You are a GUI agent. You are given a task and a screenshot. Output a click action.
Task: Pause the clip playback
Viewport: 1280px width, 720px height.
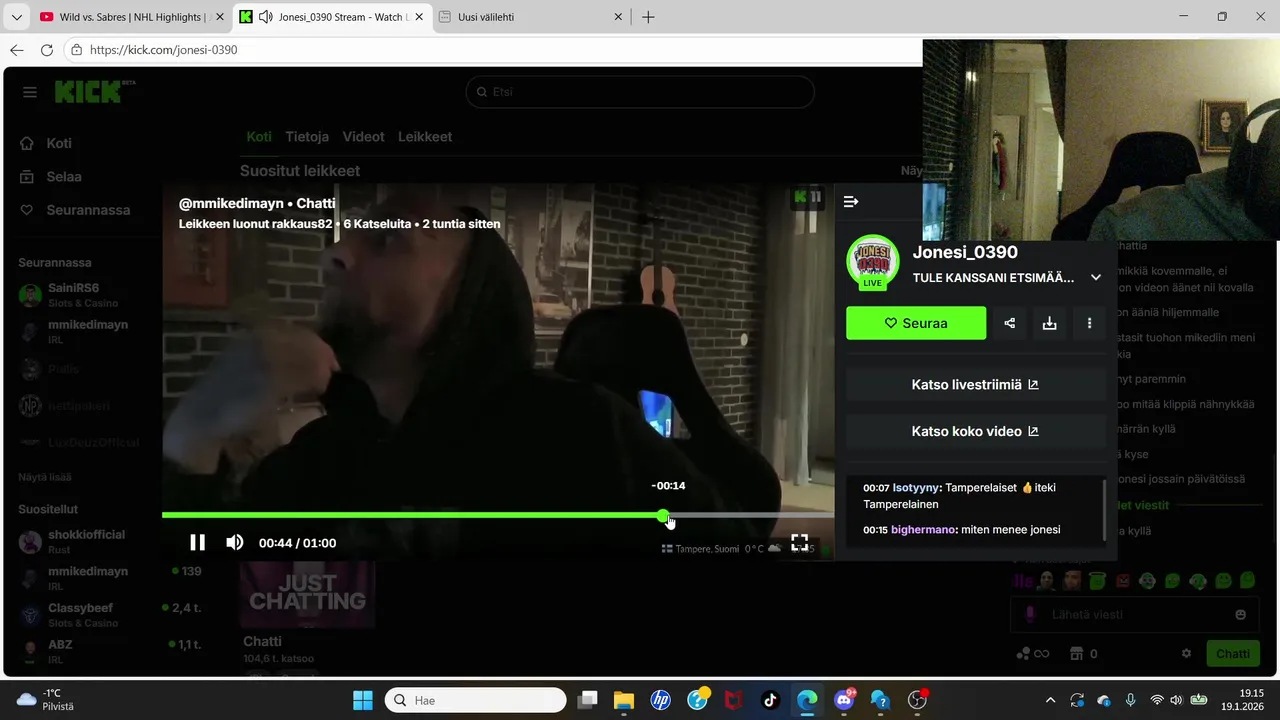pos(198,542)
